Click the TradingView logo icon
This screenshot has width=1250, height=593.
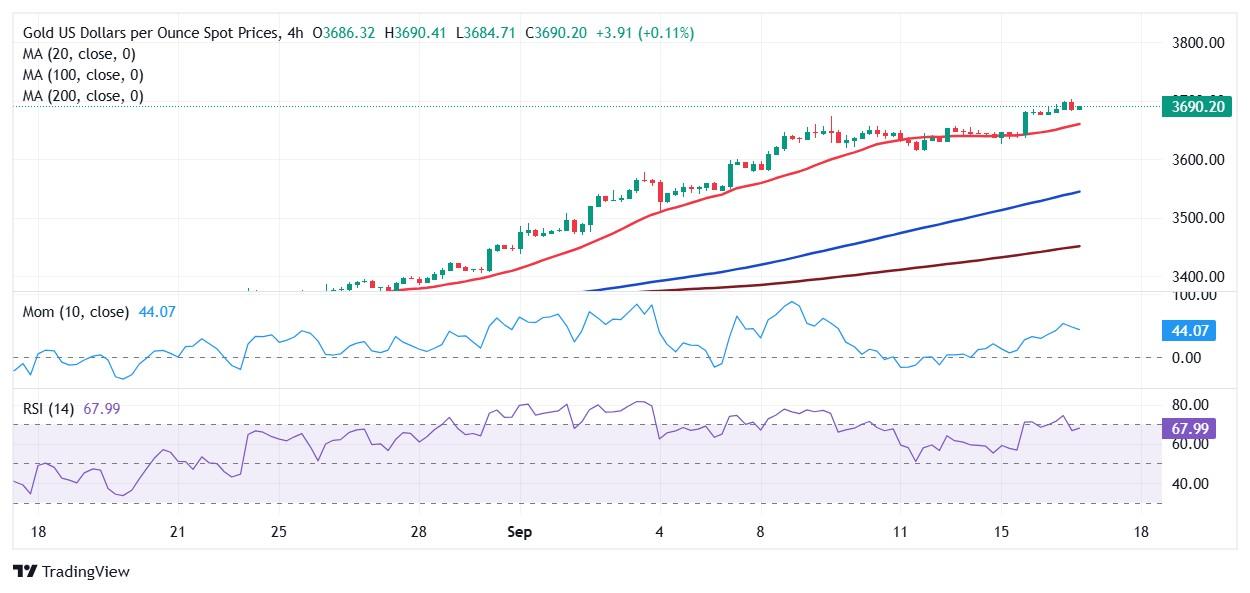pos(25,572)
